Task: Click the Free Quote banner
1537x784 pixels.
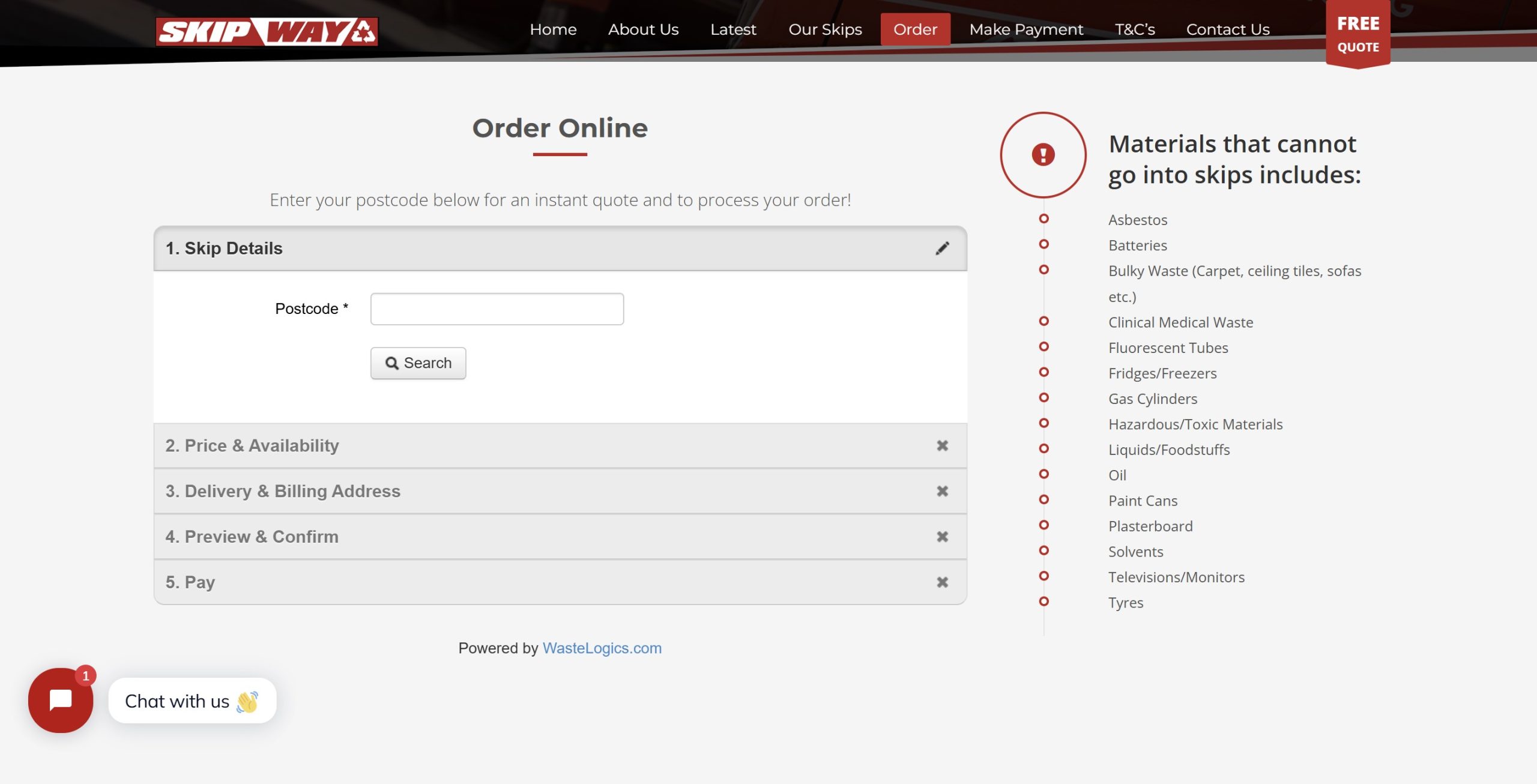Action: [1357, 34]
